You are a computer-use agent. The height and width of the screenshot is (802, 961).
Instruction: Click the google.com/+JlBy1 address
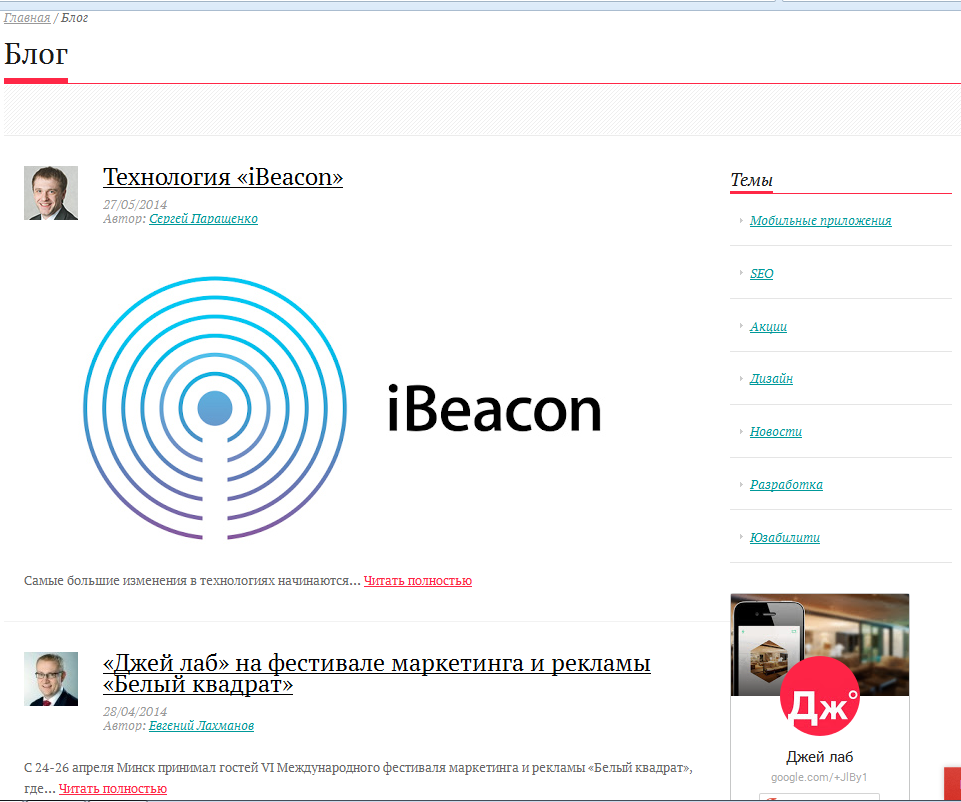(x=819, y=777)
